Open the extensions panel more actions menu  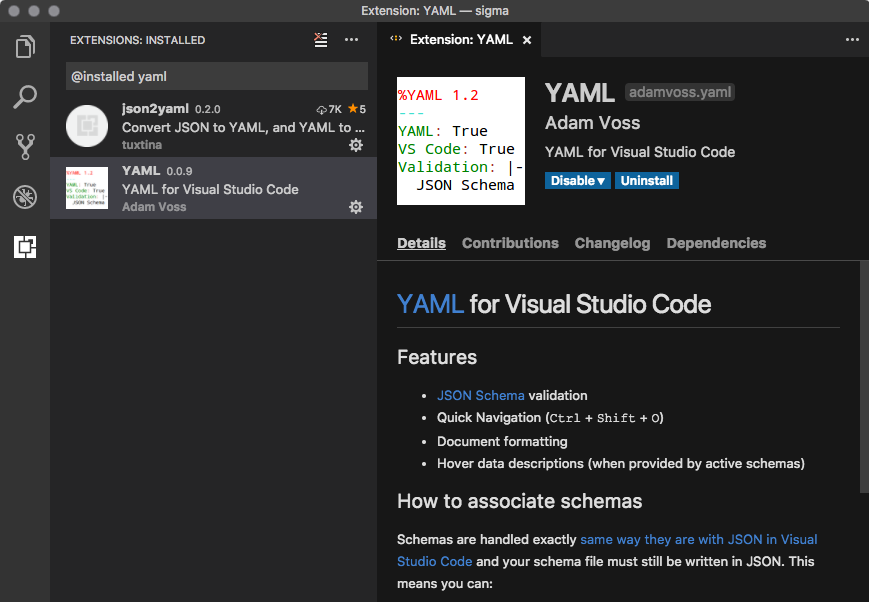point(351,40)
